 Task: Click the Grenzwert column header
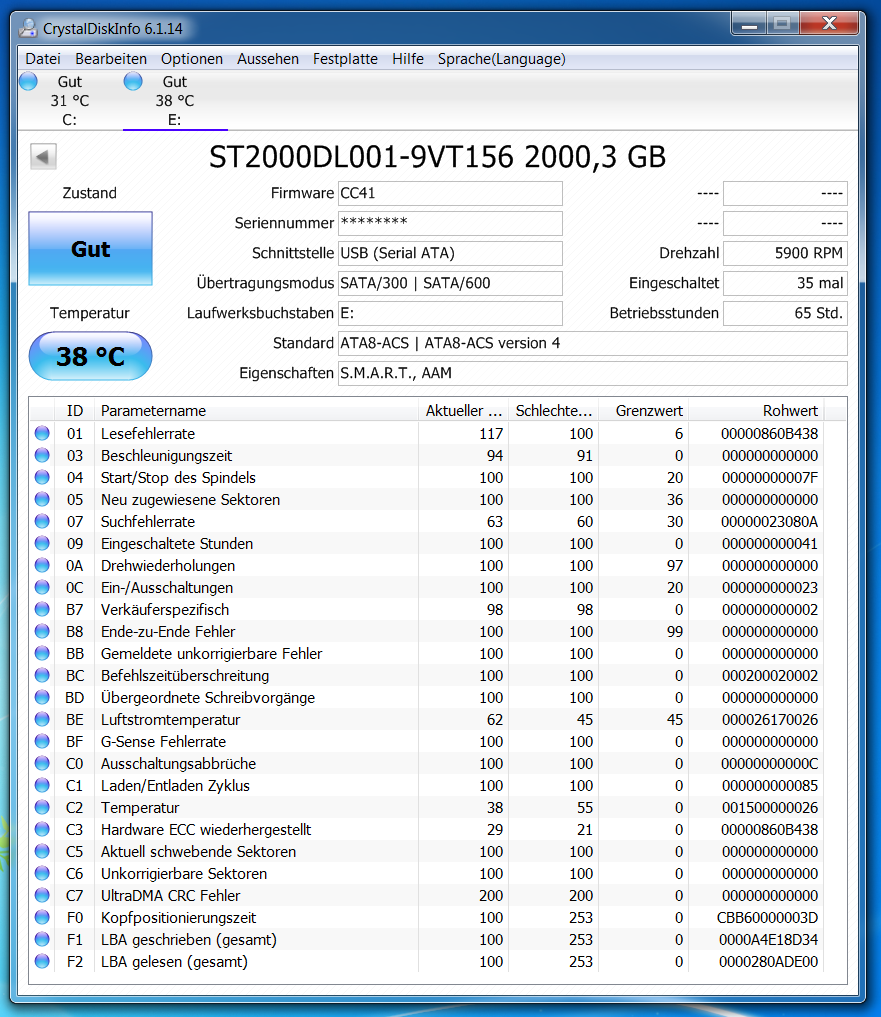point(644,411)
